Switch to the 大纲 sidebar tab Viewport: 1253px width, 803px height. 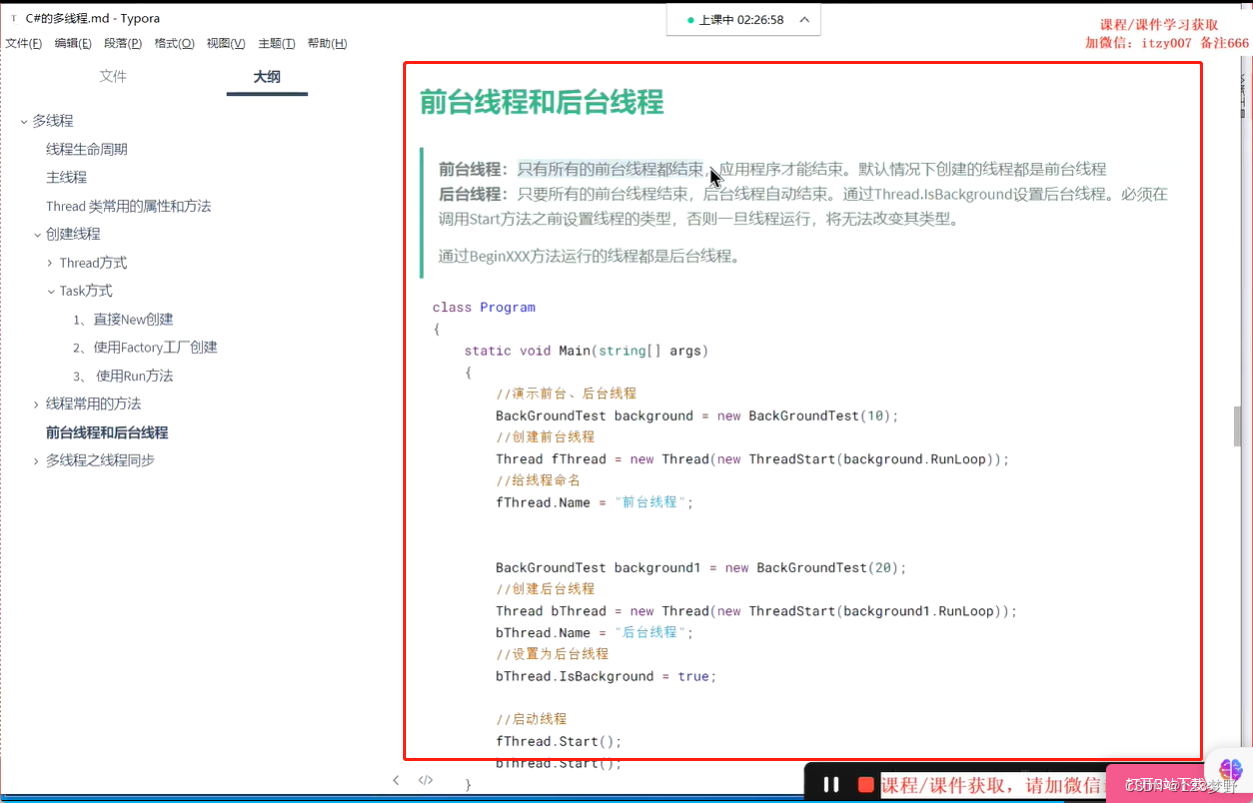click(267, 76)
